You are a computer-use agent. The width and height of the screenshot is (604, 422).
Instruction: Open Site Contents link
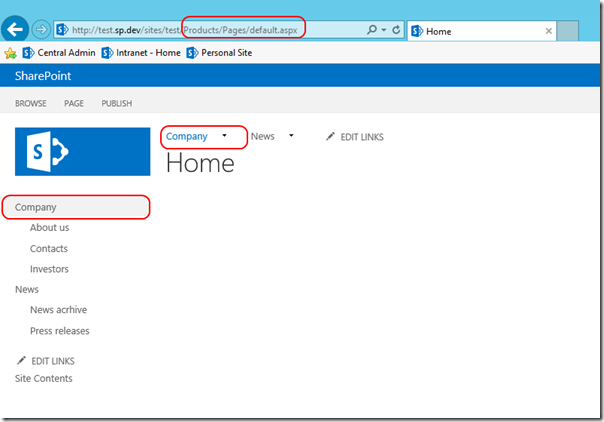pyautogui.click(x=44, y=378)
